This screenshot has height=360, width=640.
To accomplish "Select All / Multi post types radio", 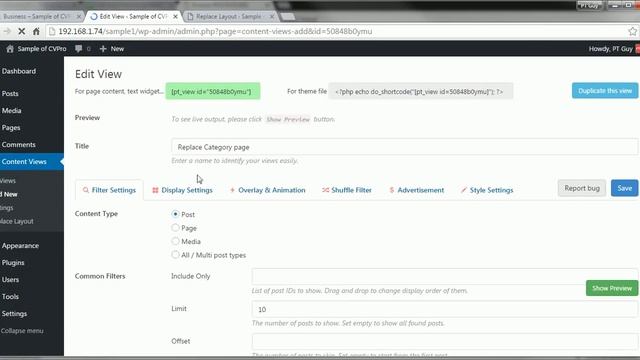I will click(175, 255).
